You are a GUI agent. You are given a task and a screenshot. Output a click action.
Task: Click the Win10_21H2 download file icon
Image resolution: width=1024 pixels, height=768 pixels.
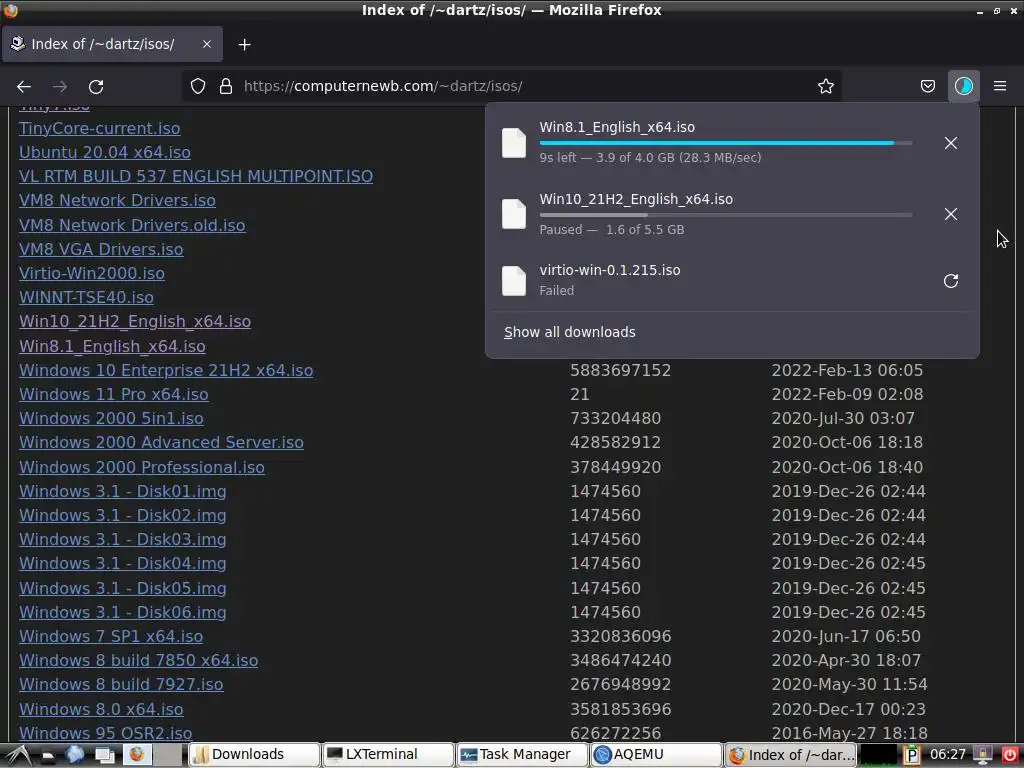(513, 214)
